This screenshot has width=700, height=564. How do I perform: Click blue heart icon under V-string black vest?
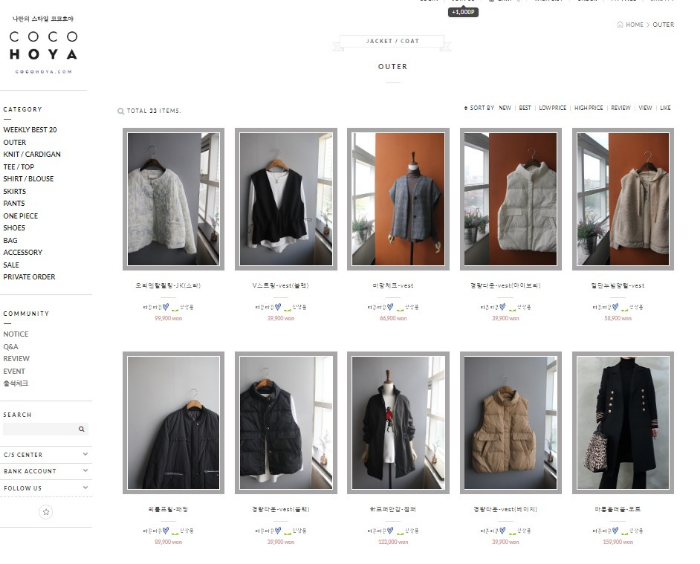278,307
